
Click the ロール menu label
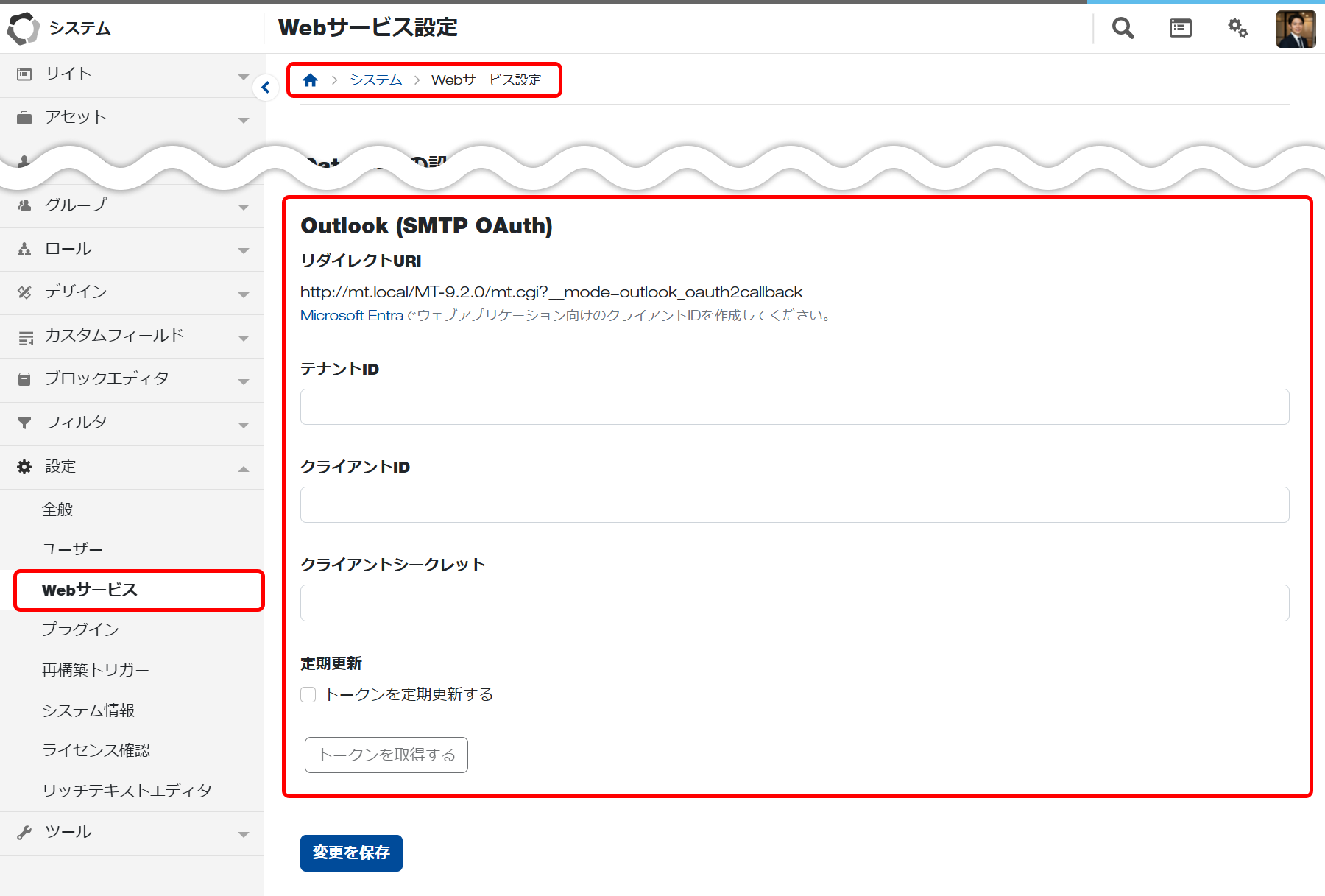[68, 249]
